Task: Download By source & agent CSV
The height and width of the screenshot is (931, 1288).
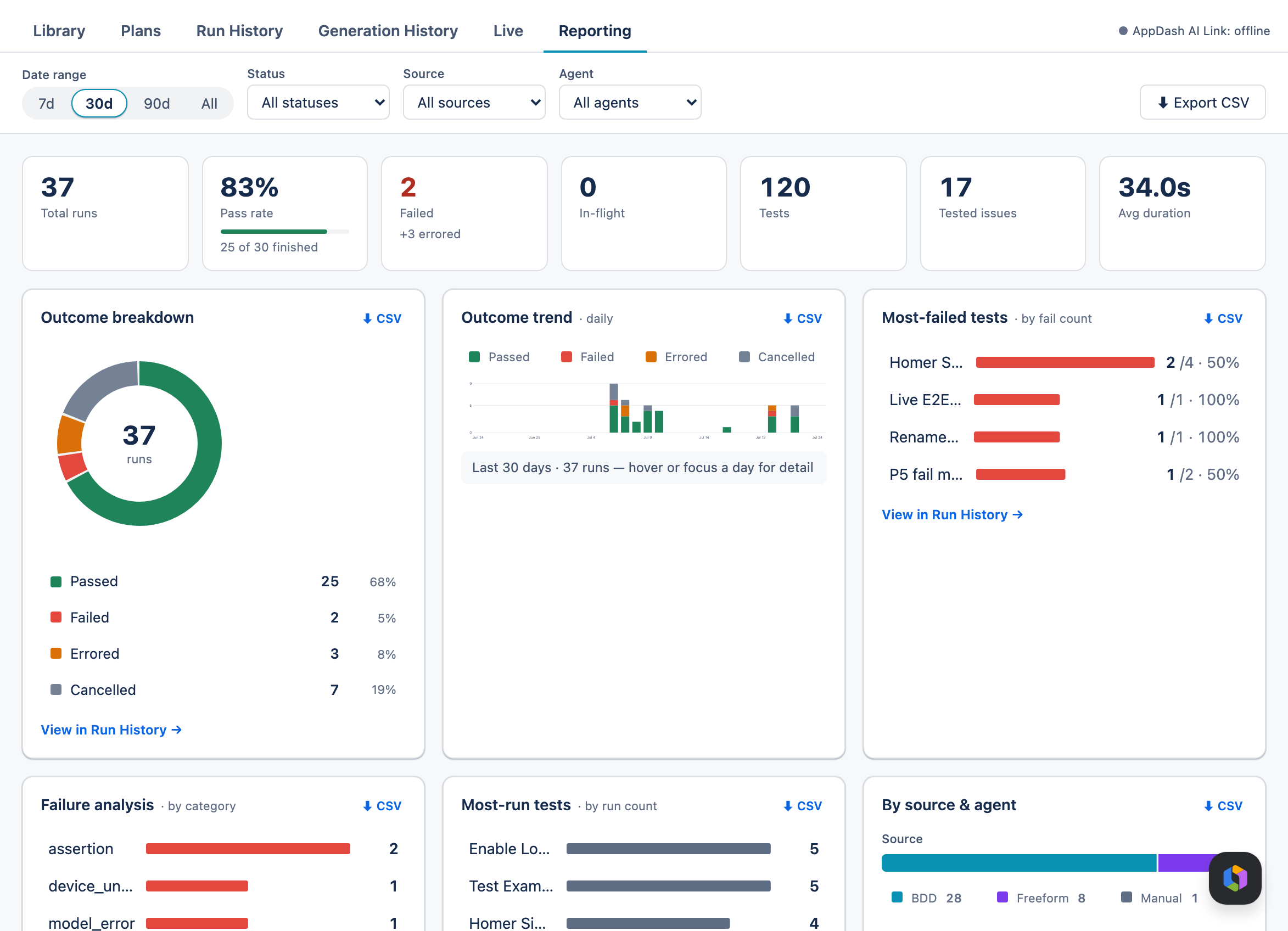Action: tap(1223, 805)
